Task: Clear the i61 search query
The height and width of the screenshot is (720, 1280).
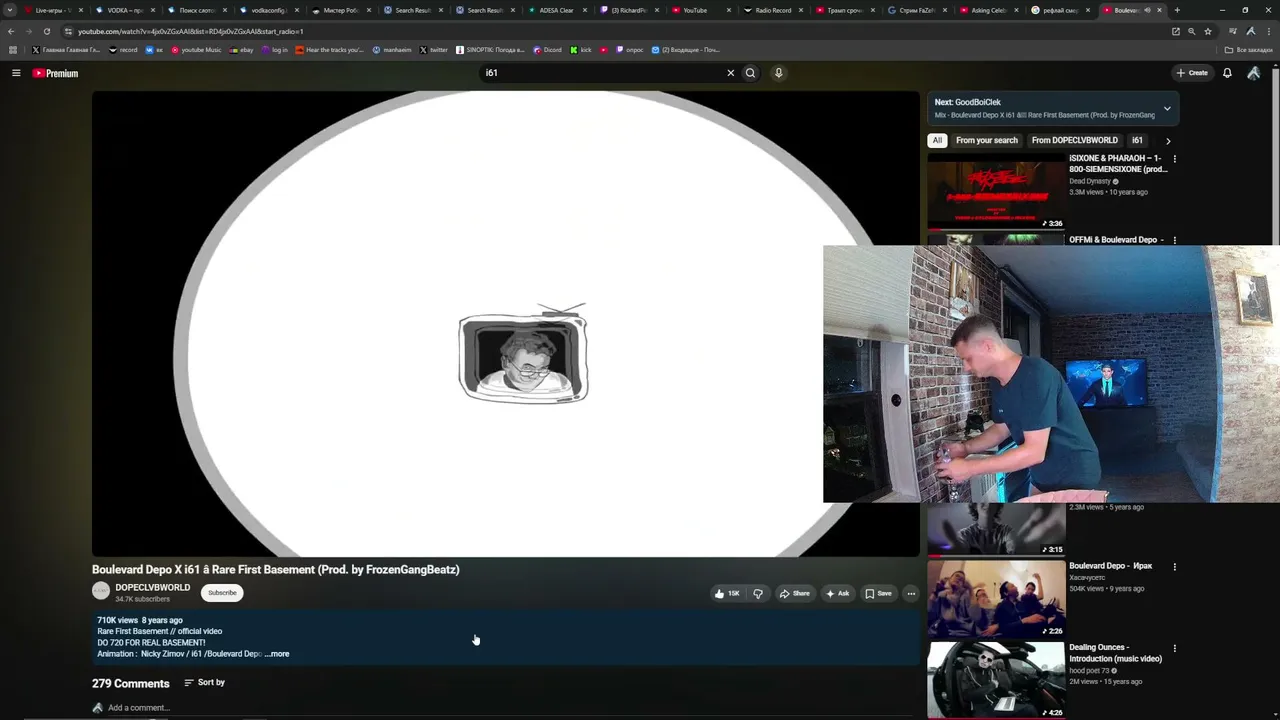Action: 730,73
